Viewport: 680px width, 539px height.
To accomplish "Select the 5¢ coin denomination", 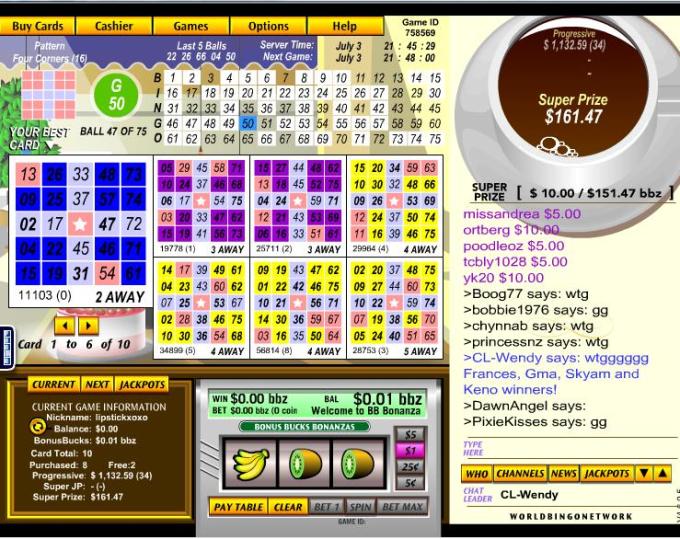I will click(410, 483).
